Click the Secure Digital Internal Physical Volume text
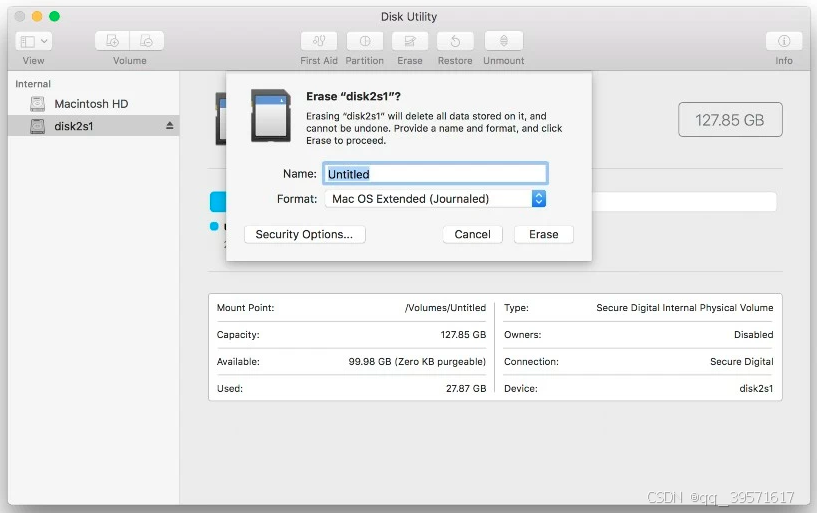The width and height of the screenshot is (817, 513). pyautogui.click(x=685, y=308)
